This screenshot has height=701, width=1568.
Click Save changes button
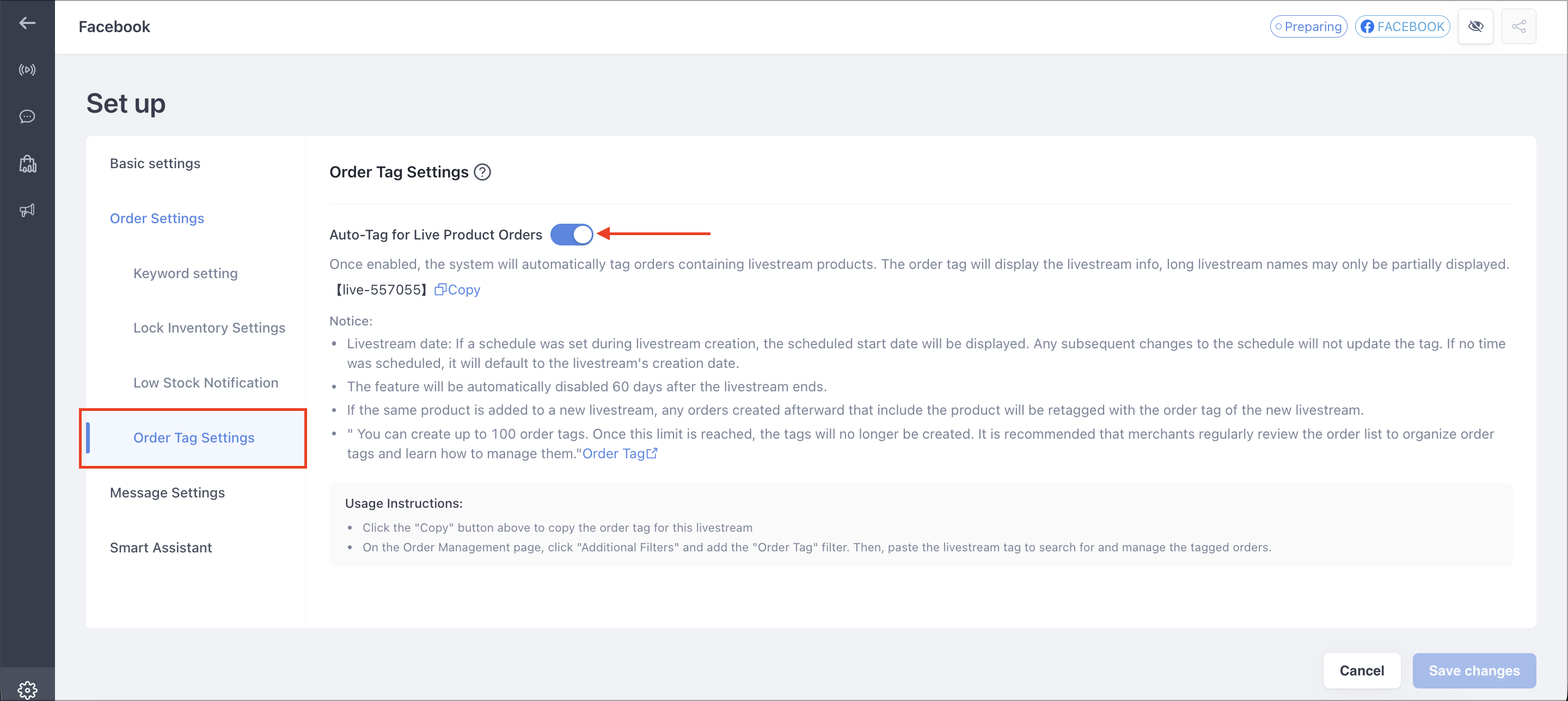coord(1474,671)
